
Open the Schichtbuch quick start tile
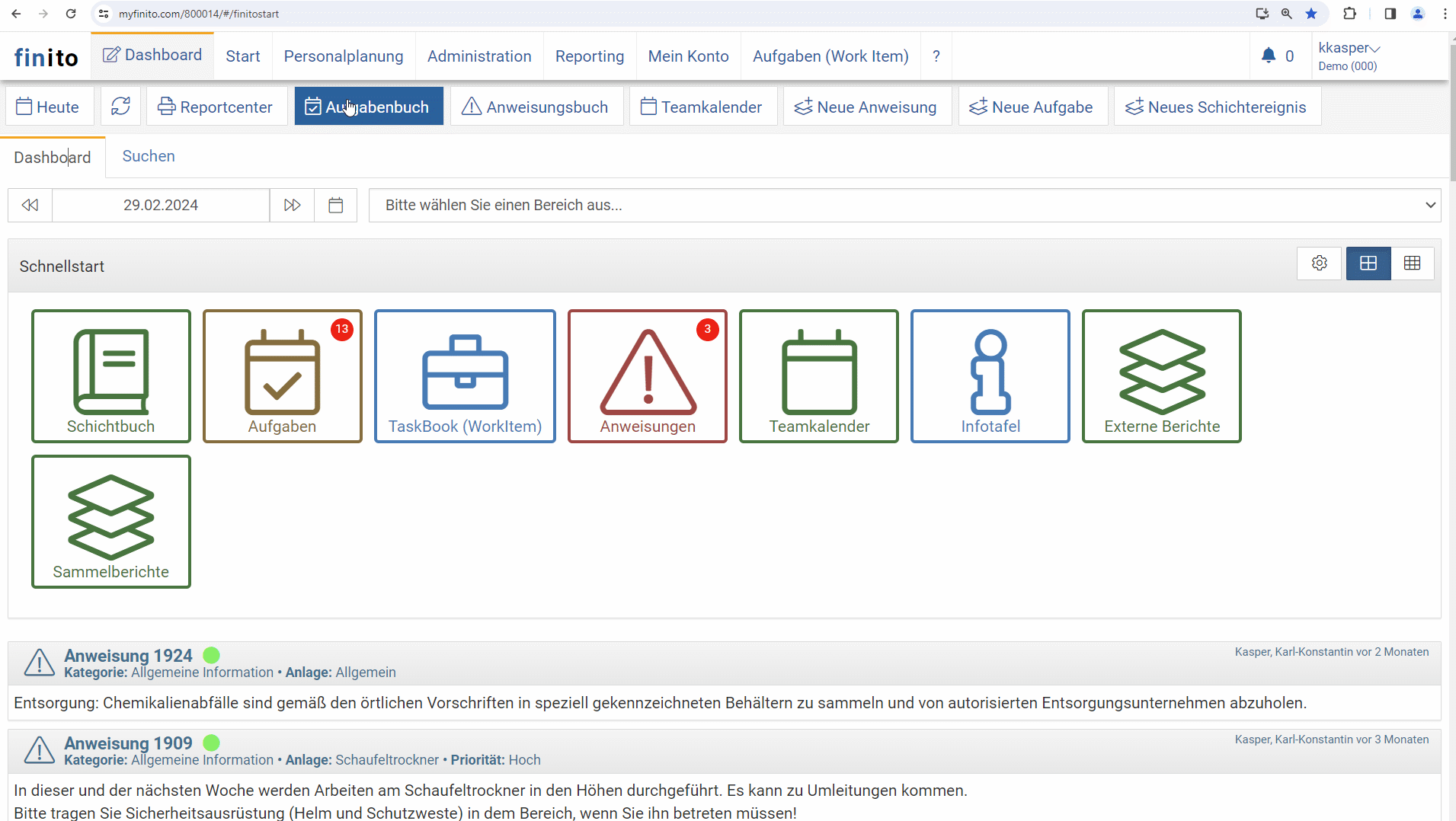[x=111, y=376]
